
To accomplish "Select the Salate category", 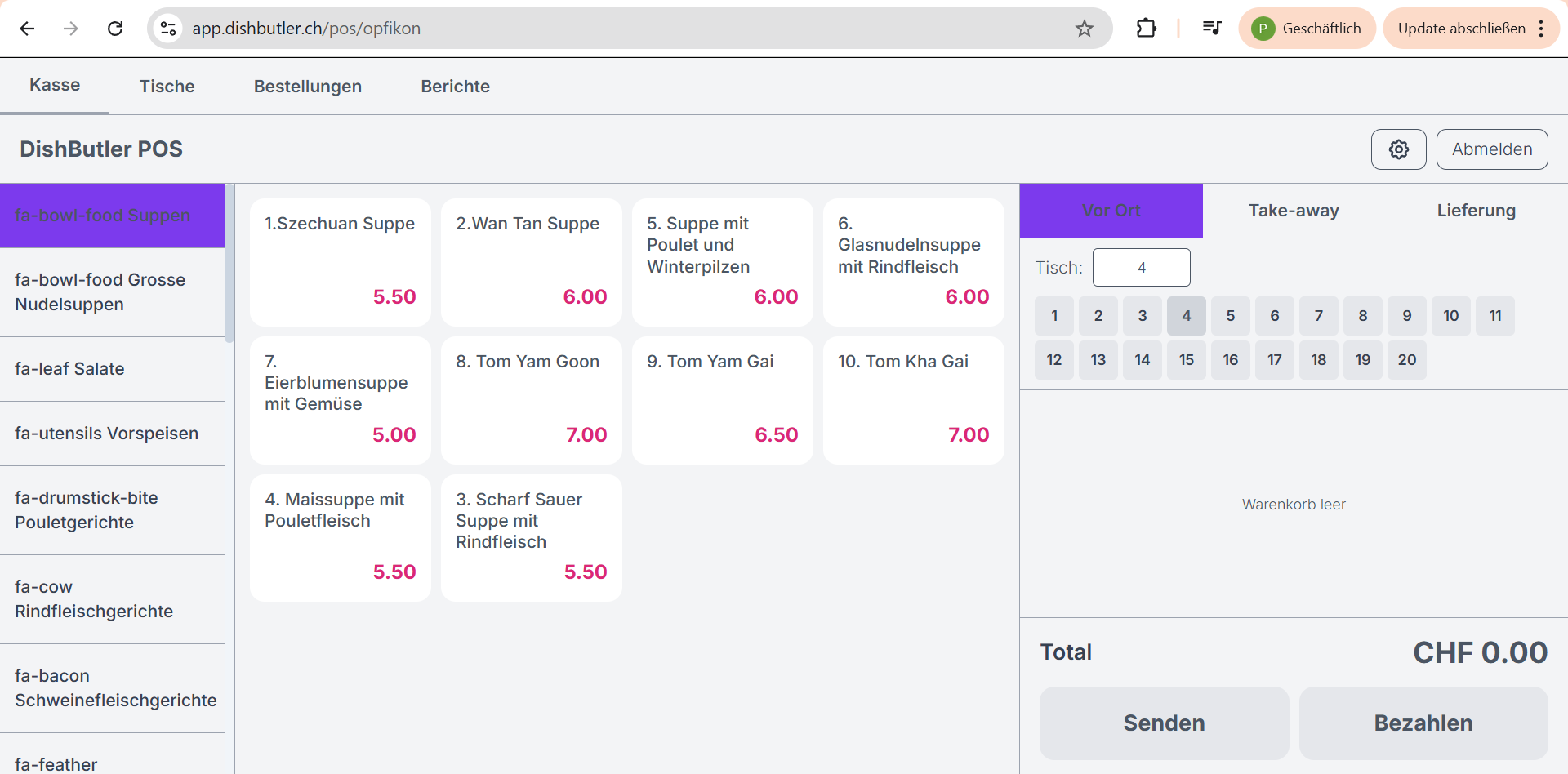I will pyautogui.click(x=112, y=369).
